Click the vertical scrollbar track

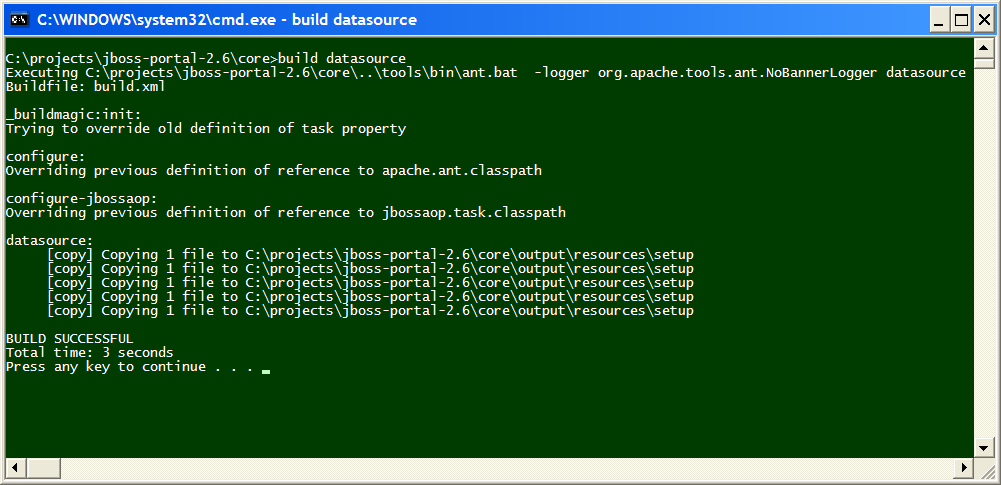[x=985, y=250]
